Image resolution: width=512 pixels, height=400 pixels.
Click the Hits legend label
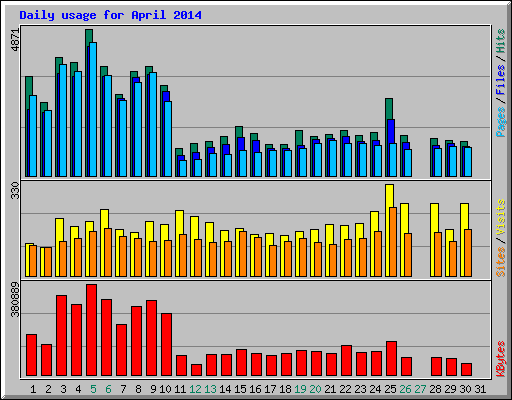500,41
